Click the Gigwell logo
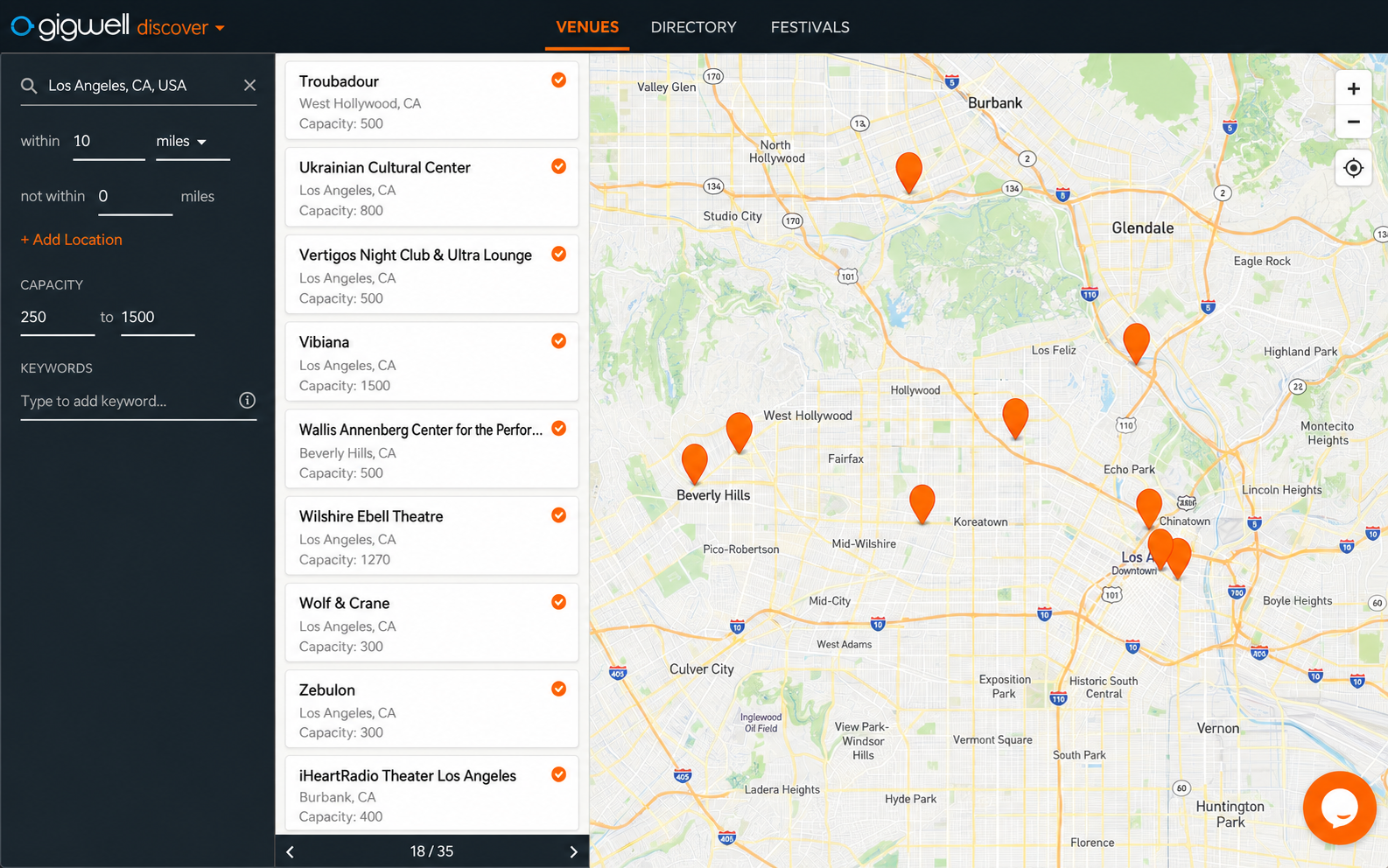This screenshot has width=1388, height=868. [70, 26]
